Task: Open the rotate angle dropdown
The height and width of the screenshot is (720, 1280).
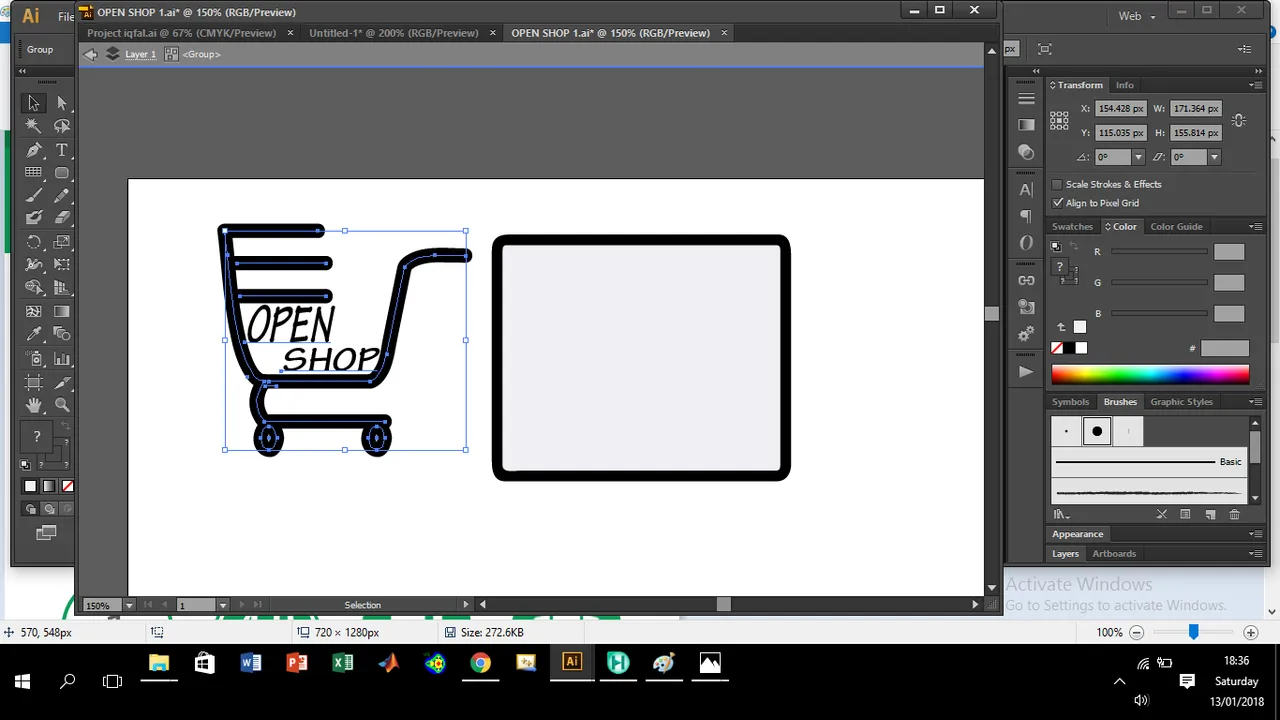Action: click(1138, 157)
